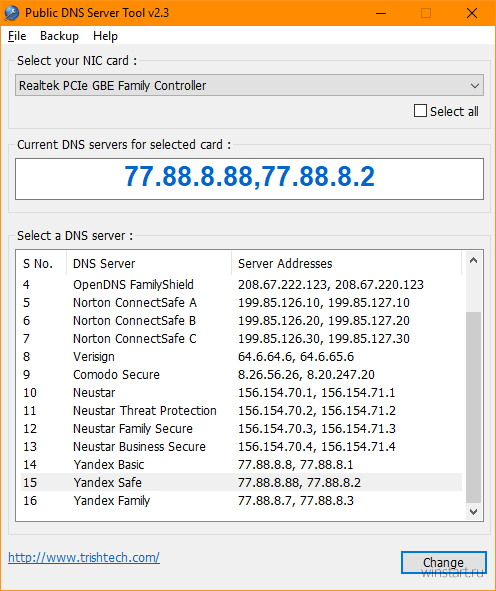Choose Verisign DNS server
496x591 pixels.
click(x=241, y=357)
